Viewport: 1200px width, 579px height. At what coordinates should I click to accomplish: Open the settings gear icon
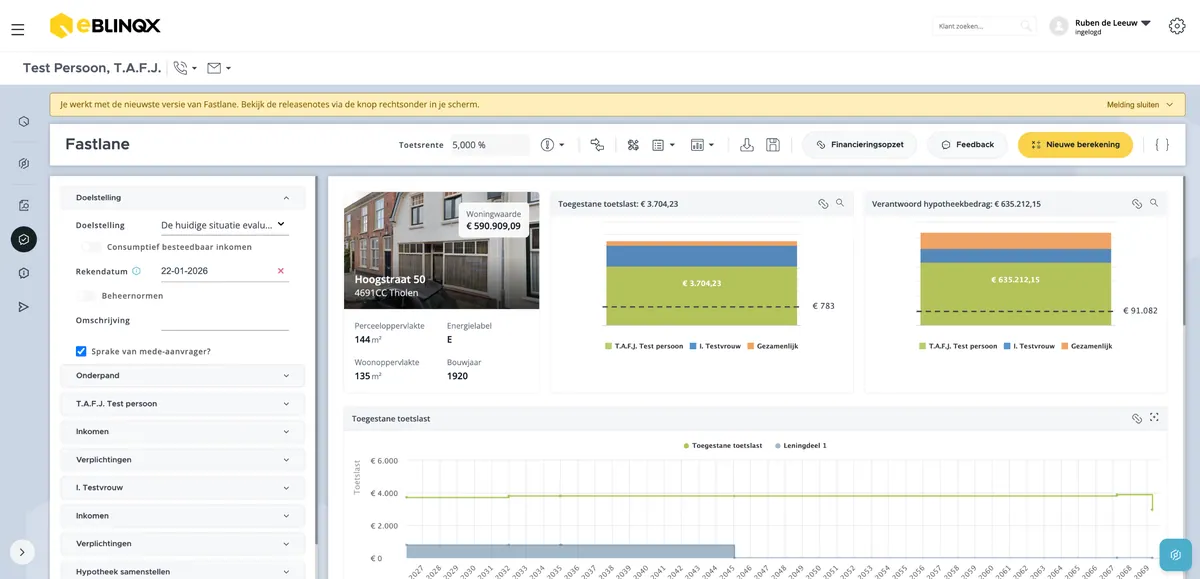(1176, 26)
